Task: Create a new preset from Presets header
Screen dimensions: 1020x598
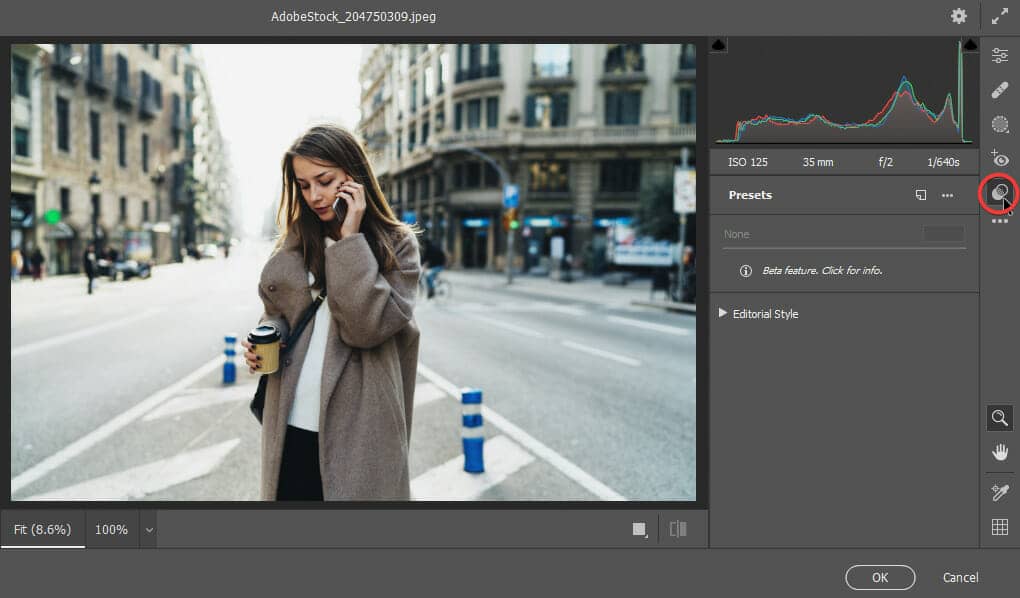Action: [x=921, y=195]
